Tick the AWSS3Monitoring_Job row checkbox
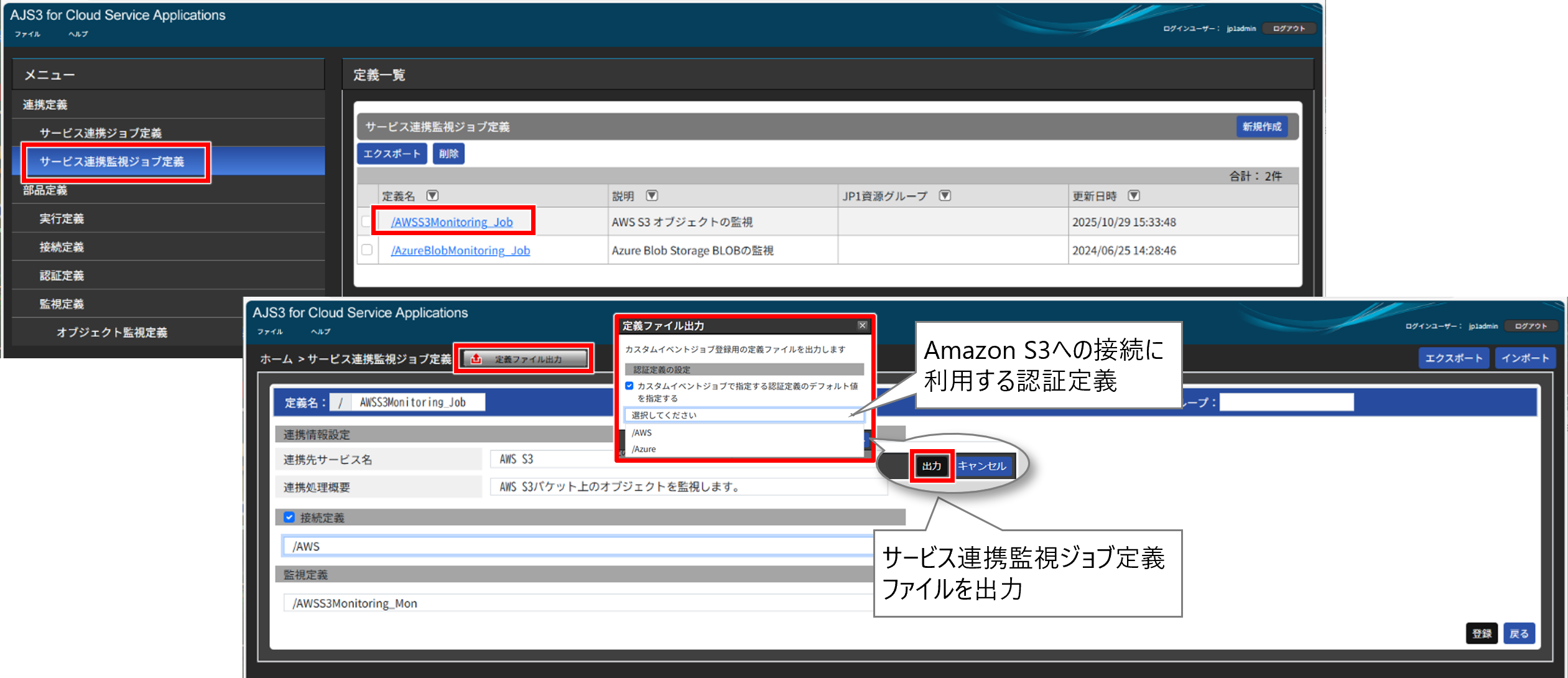 click(366, 221)
